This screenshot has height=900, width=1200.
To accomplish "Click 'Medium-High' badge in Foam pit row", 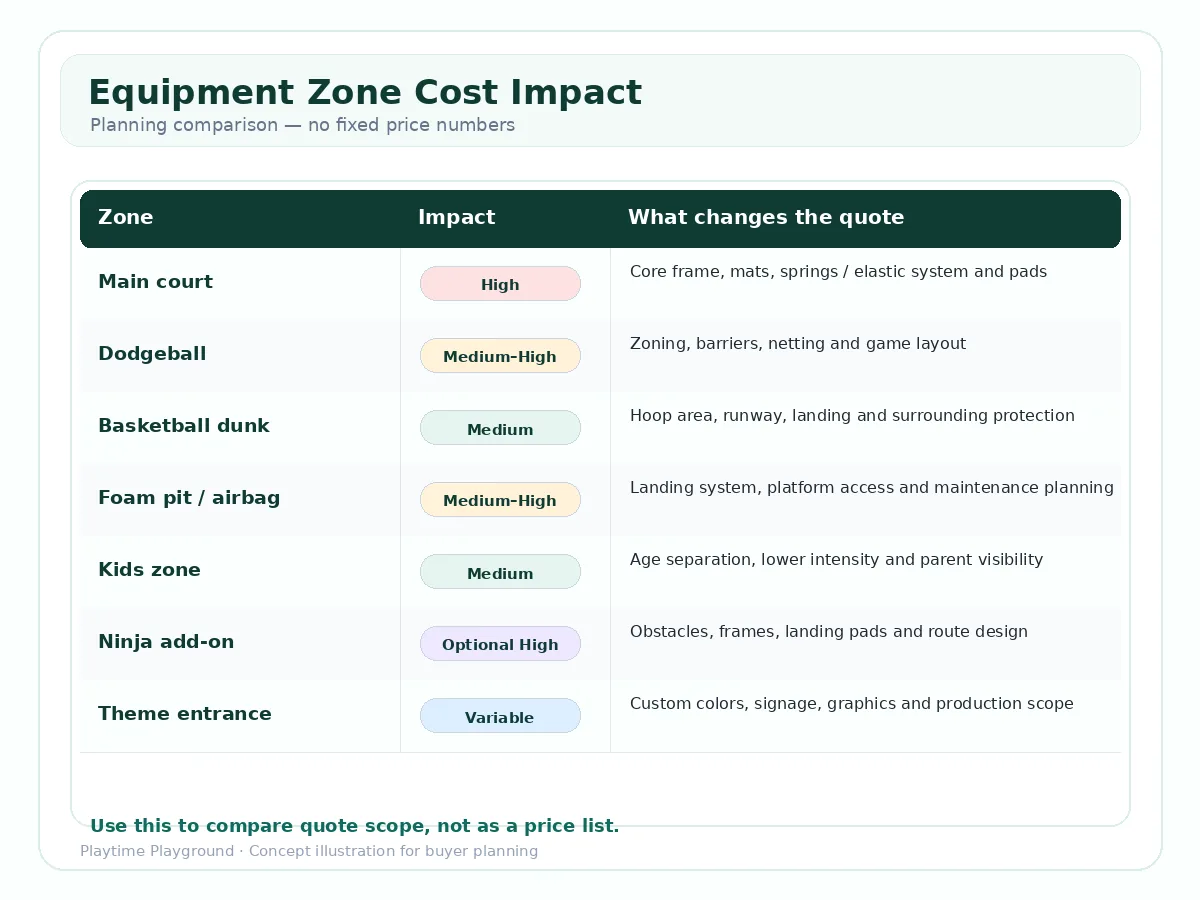I will click(500, 500).
